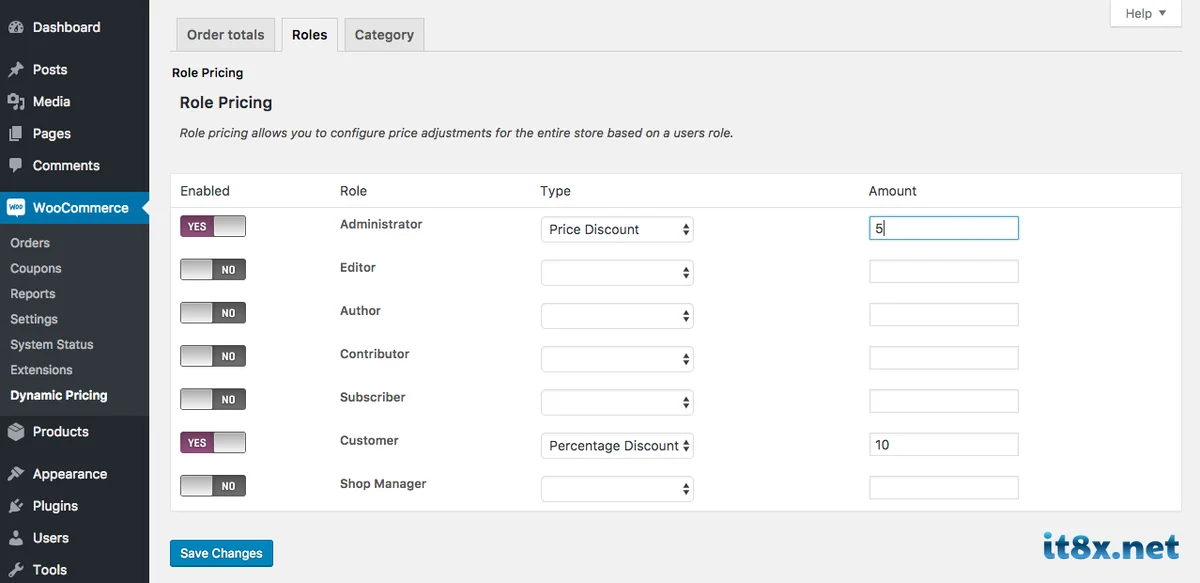The image size is (1200, 583).
Task: Open the Orders submenu item
Action: (30, 243)
